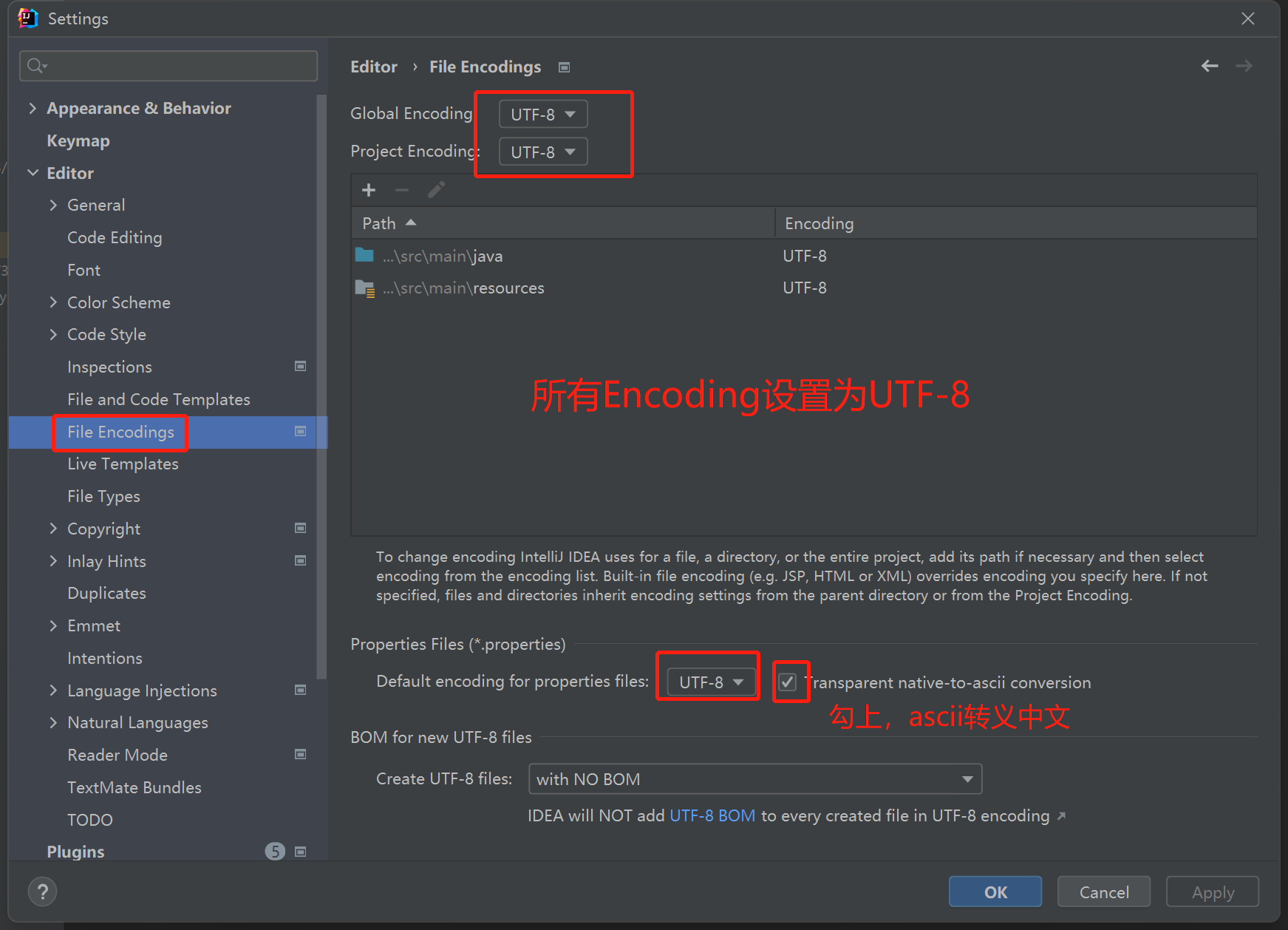Click UTF-8 encoding cell for resources row
The height and width of the screenshot is (930, 1288).
click(805, 288)
